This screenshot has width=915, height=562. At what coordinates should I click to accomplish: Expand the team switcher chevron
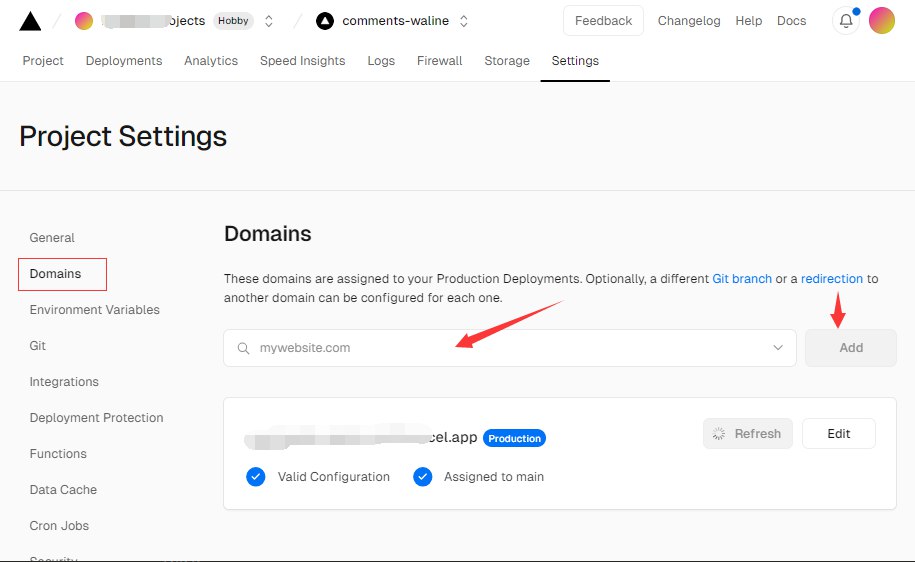pos(269,21)
